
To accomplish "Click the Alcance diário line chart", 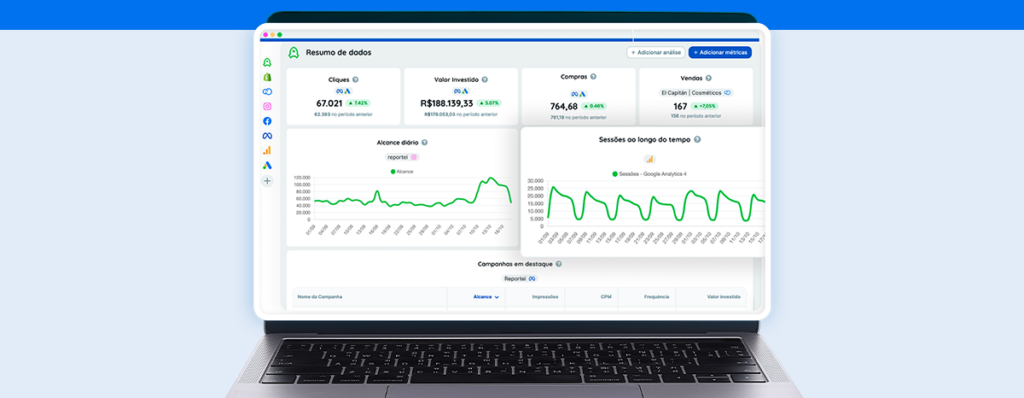I will click(x=403, y=205).
